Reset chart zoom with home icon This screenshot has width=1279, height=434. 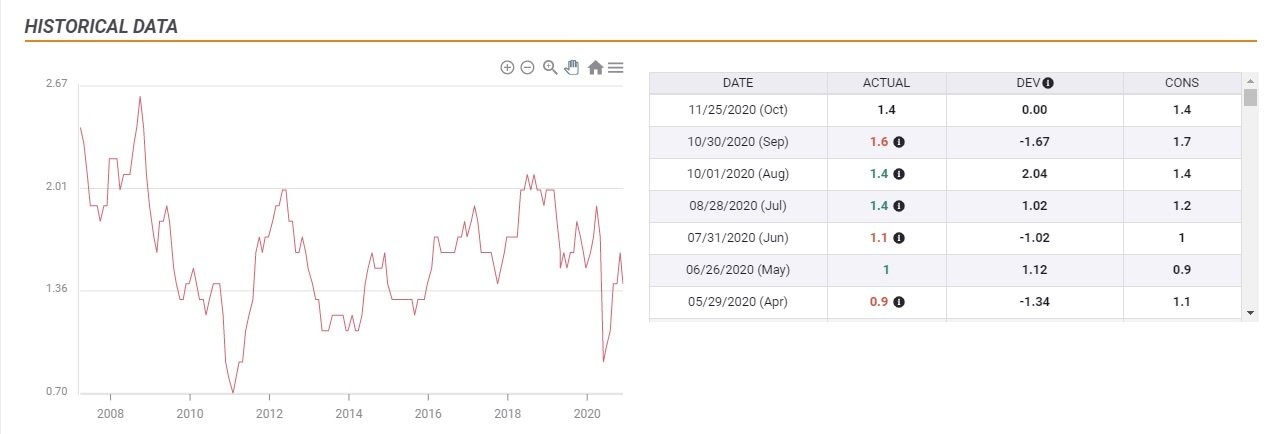tap(595, 68)
